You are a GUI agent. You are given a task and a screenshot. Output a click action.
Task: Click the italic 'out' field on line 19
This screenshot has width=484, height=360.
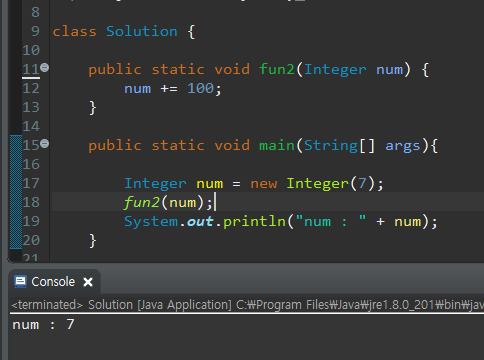tap(200, 222)
